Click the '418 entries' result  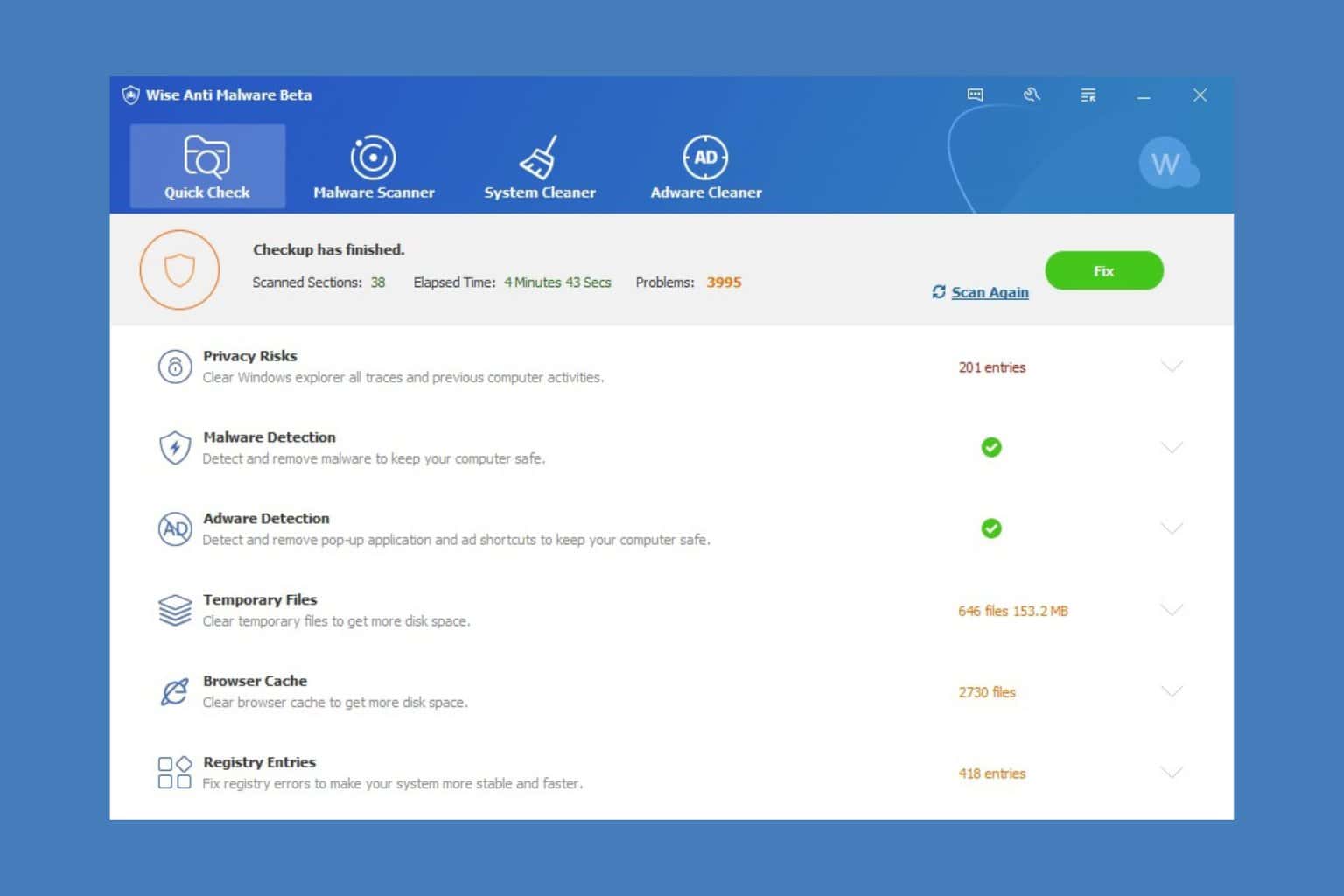click(992, 773)
